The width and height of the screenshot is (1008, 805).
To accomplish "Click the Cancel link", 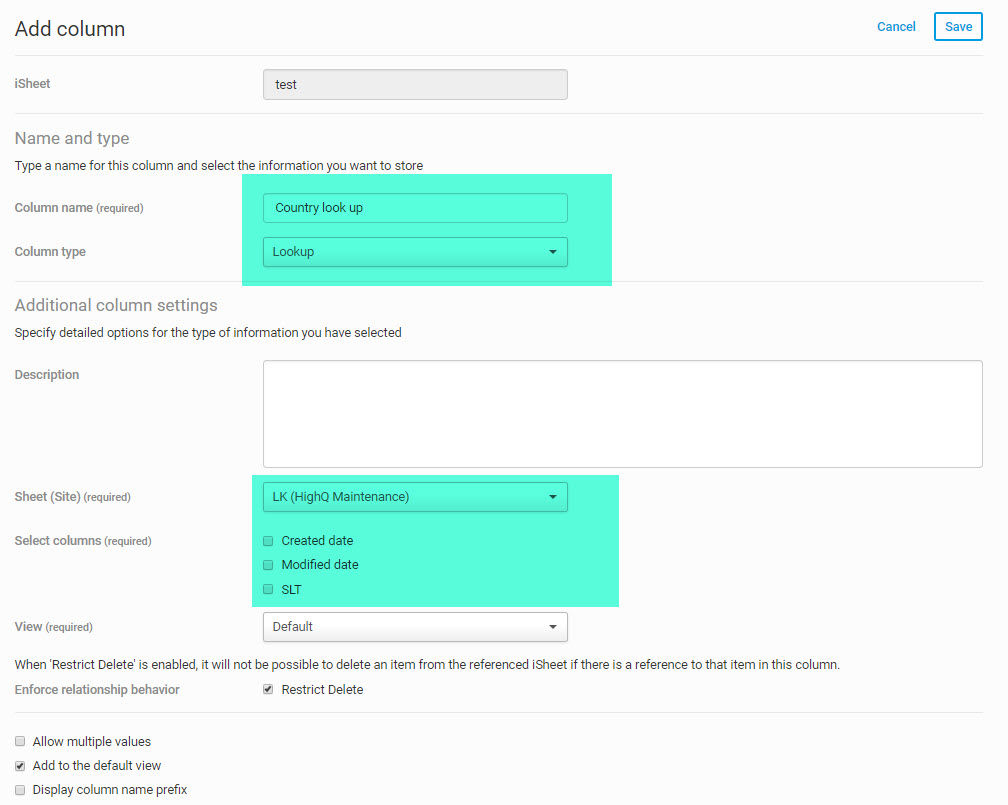I will click(896, 27).
